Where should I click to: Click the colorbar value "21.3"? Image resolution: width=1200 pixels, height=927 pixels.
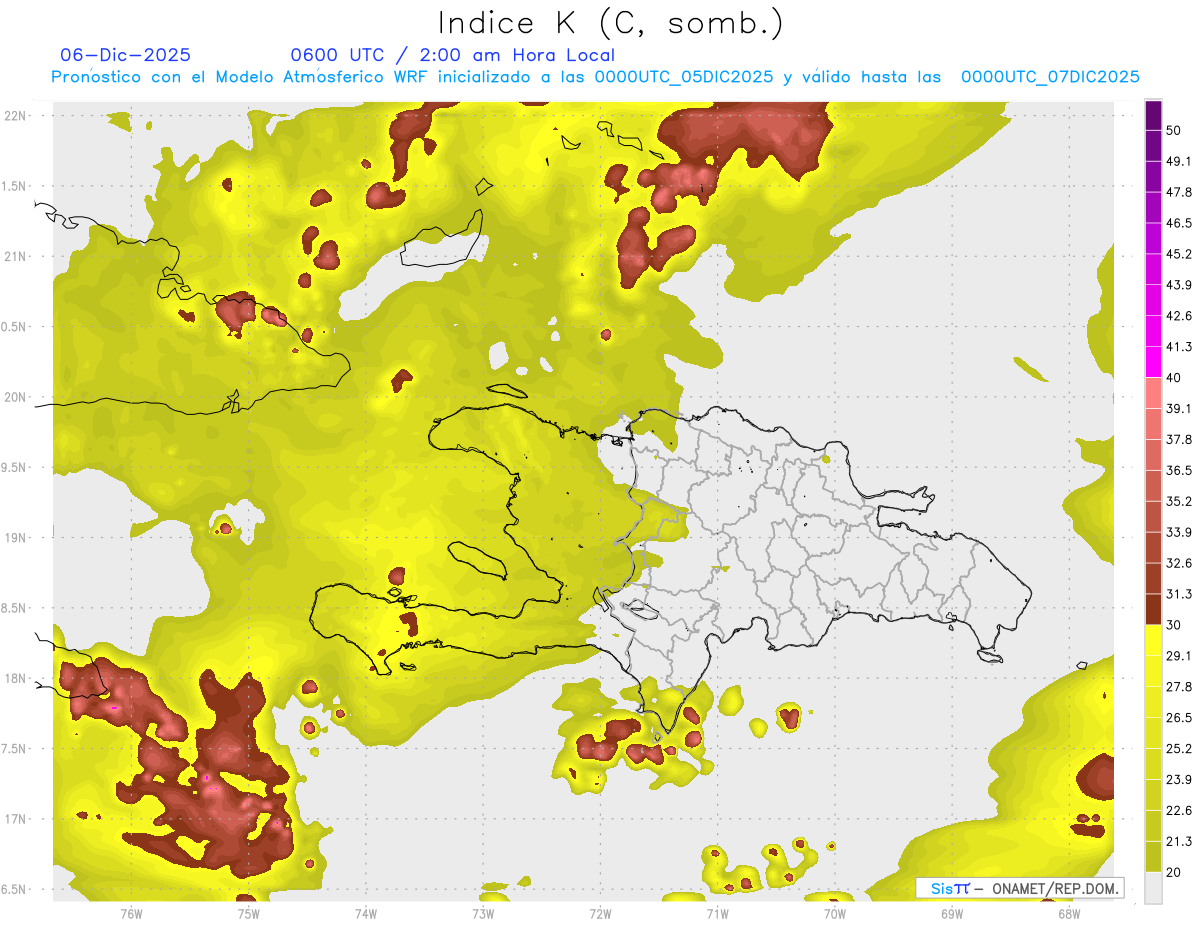coord(1179,841)
